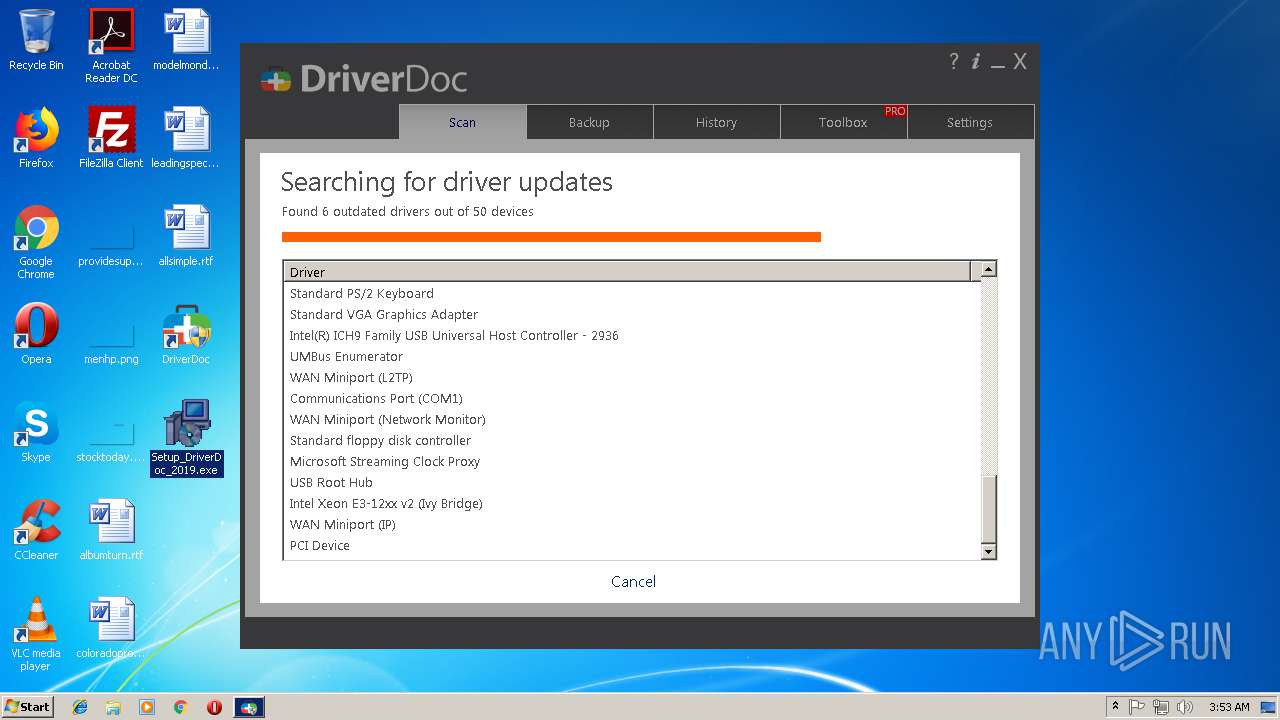The image size is (1280, 720).
Task: Select the Setup_DriverDoc_2019.exe desktop icon
Action: [186, 438]
